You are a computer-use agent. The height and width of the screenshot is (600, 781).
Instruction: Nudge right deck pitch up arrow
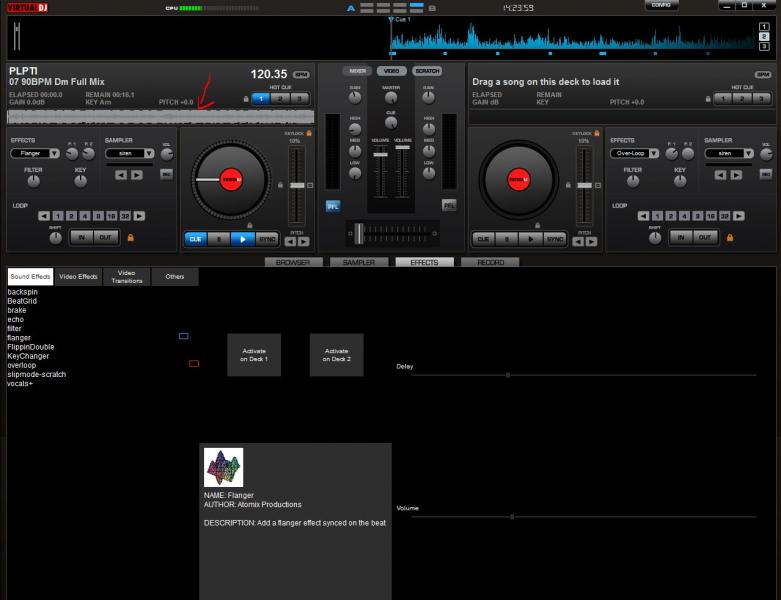(x=591, y=242)
